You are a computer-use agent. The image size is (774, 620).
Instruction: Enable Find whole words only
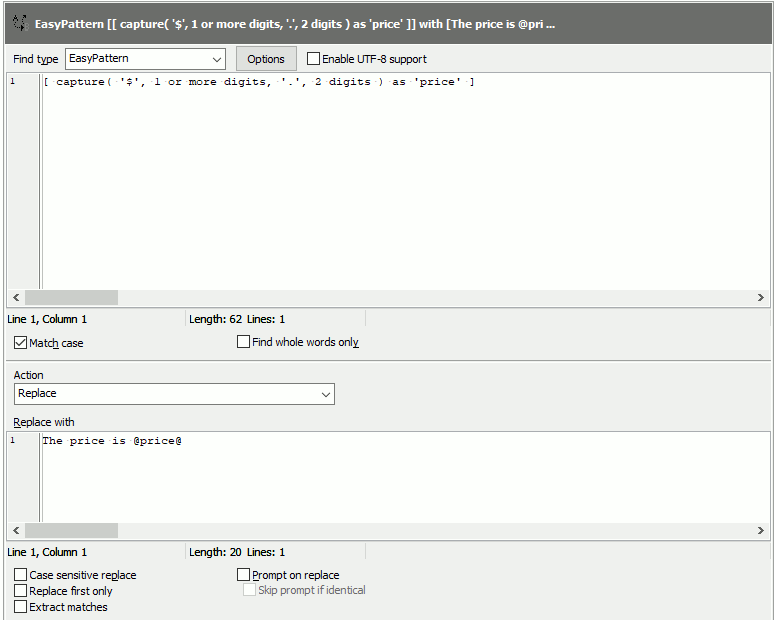click(244, 342)
